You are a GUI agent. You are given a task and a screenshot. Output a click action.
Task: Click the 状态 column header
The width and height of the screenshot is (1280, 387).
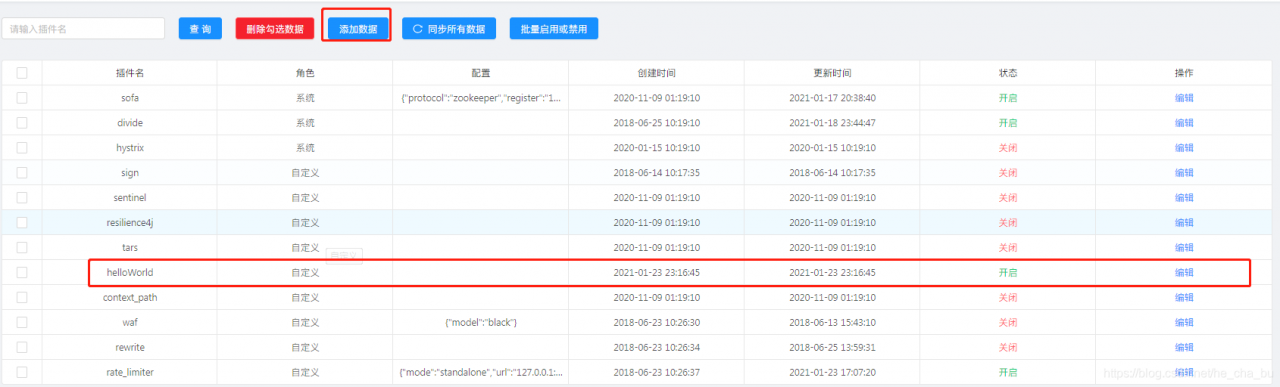pyautogui.click(x=1008, y=73)
